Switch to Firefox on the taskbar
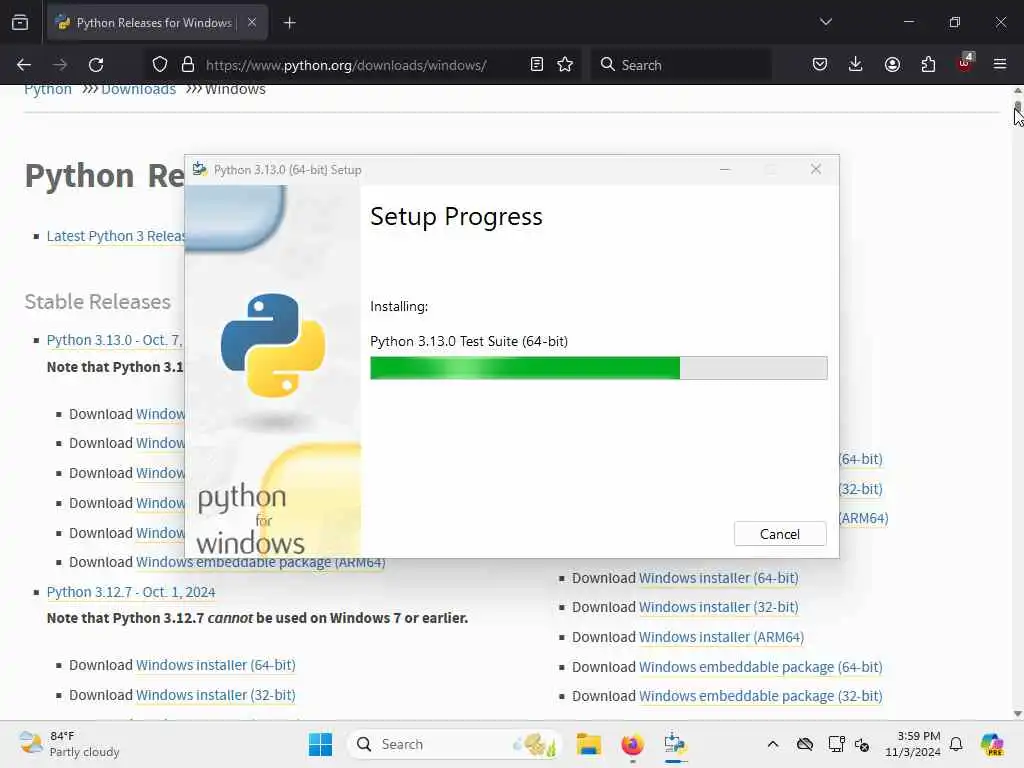This screenshot has width=1024, height=768. point(632,744)
